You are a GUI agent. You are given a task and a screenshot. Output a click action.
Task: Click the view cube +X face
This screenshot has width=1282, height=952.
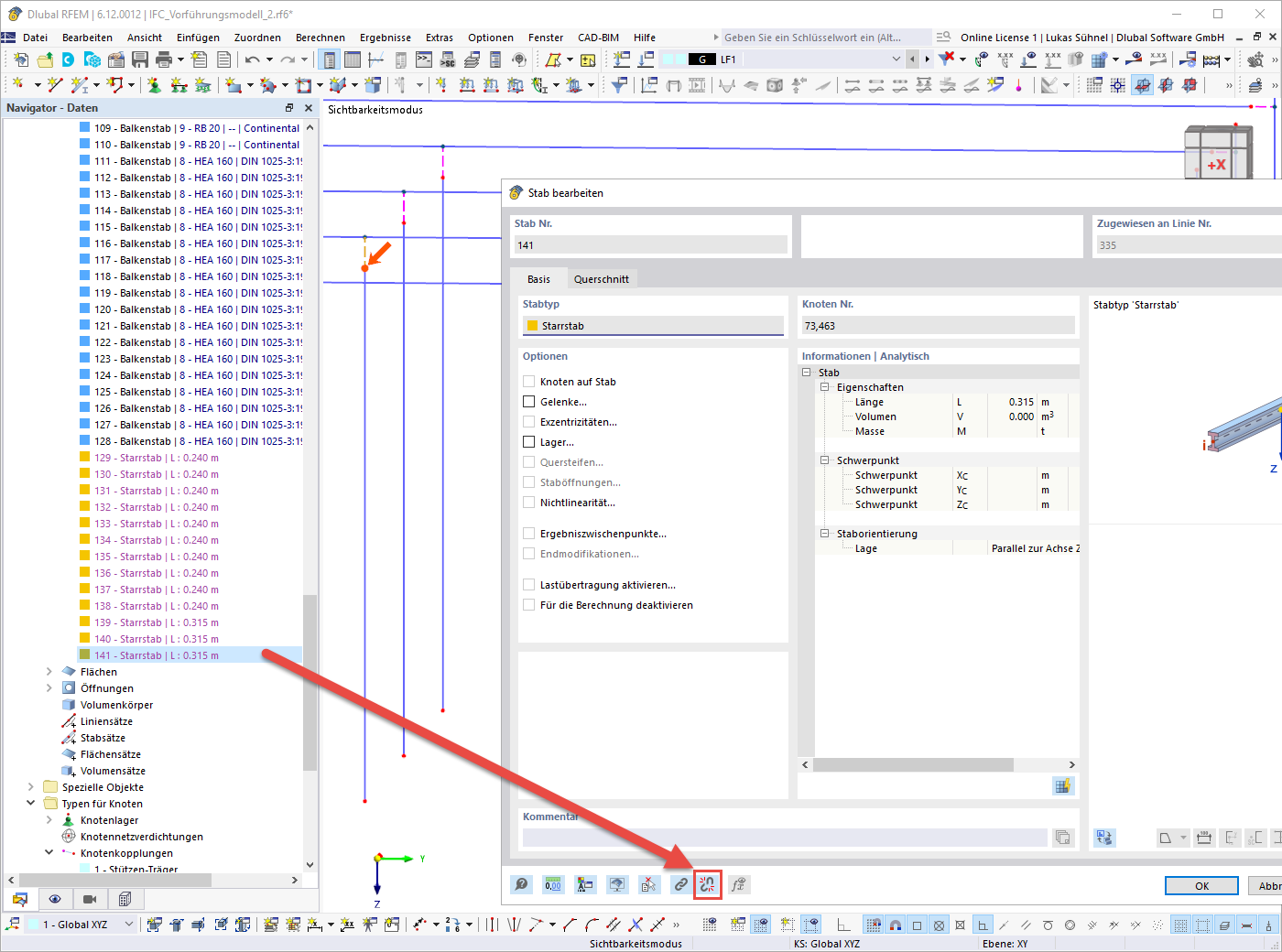click(x=1216, y=165)
